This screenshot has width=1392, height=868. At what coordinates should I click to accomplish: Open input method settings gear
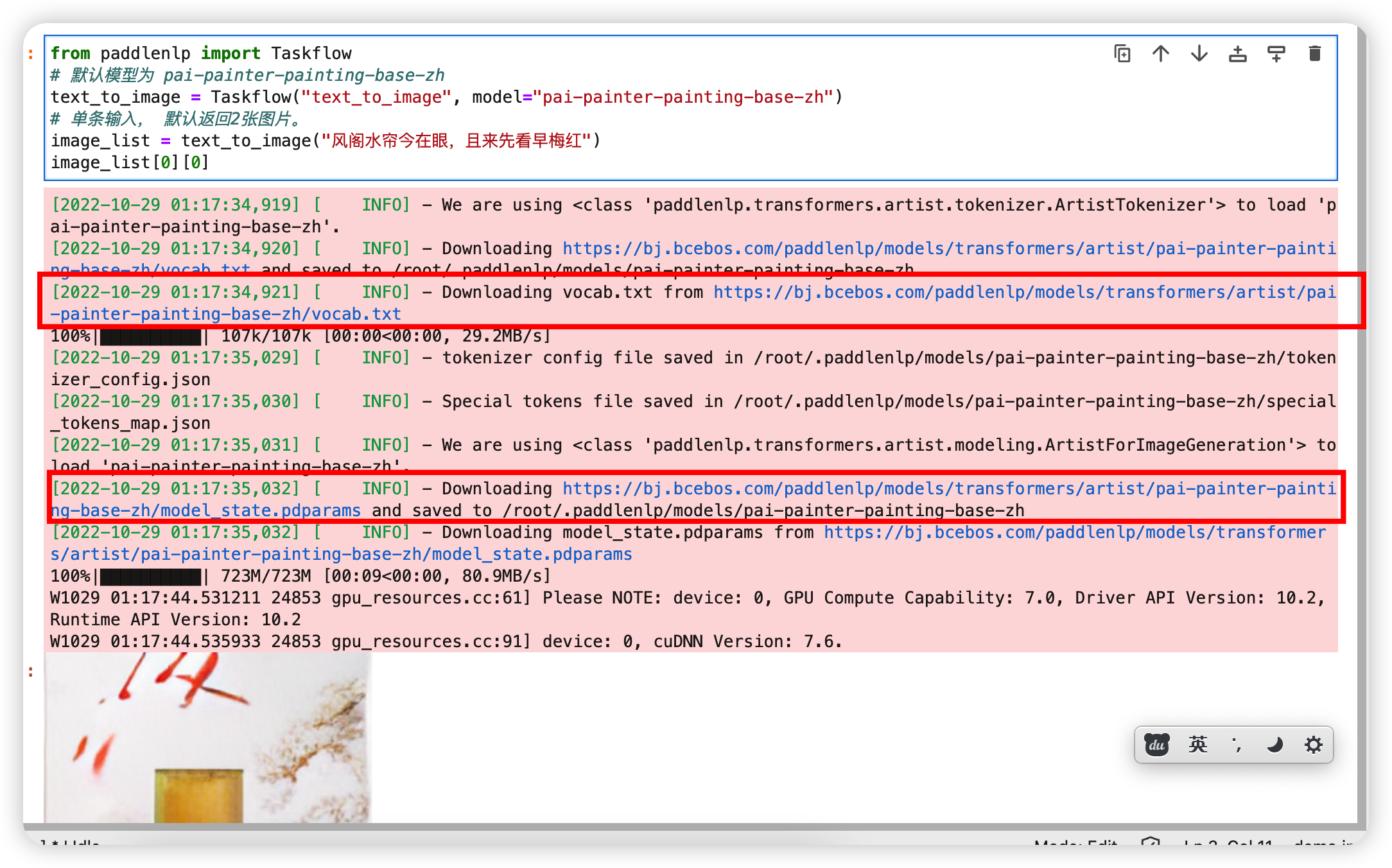1314,745
